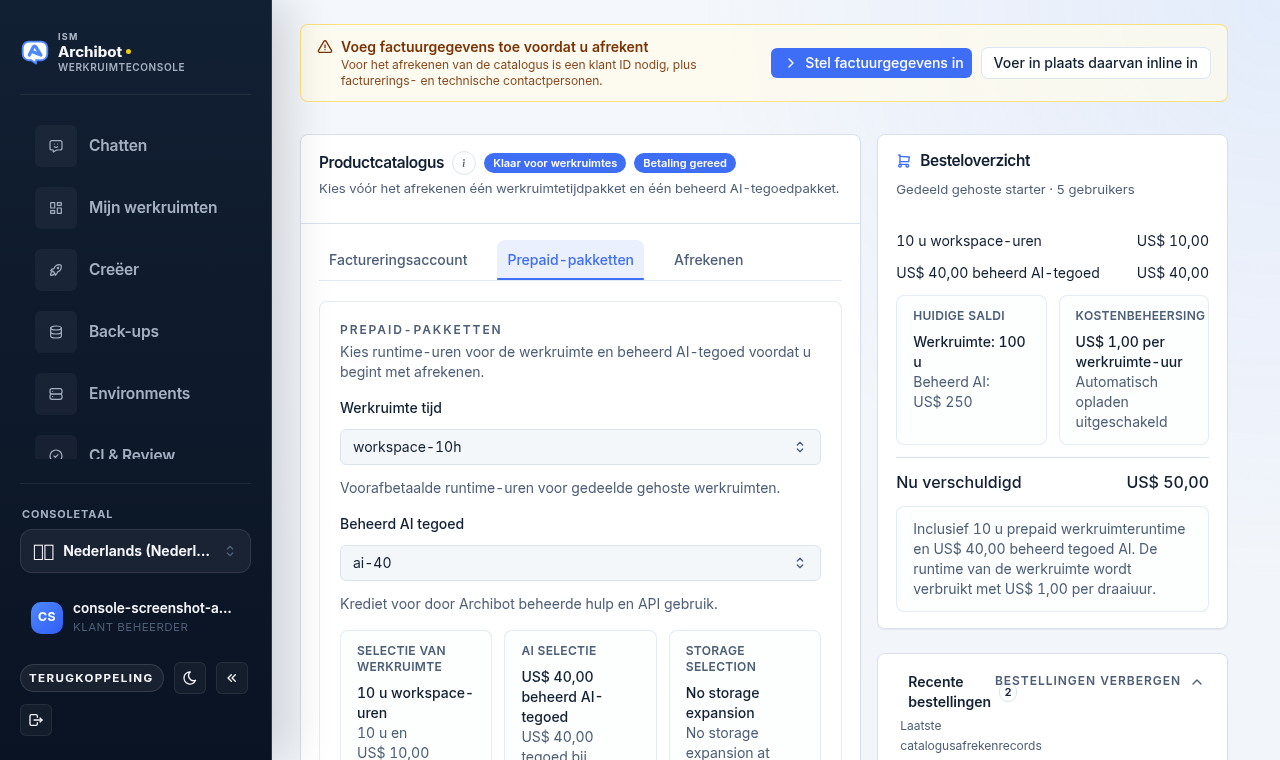Click the AI selectie card
Image resolution: width=1280 pixels, height=760 pixels.
point(580,695)
